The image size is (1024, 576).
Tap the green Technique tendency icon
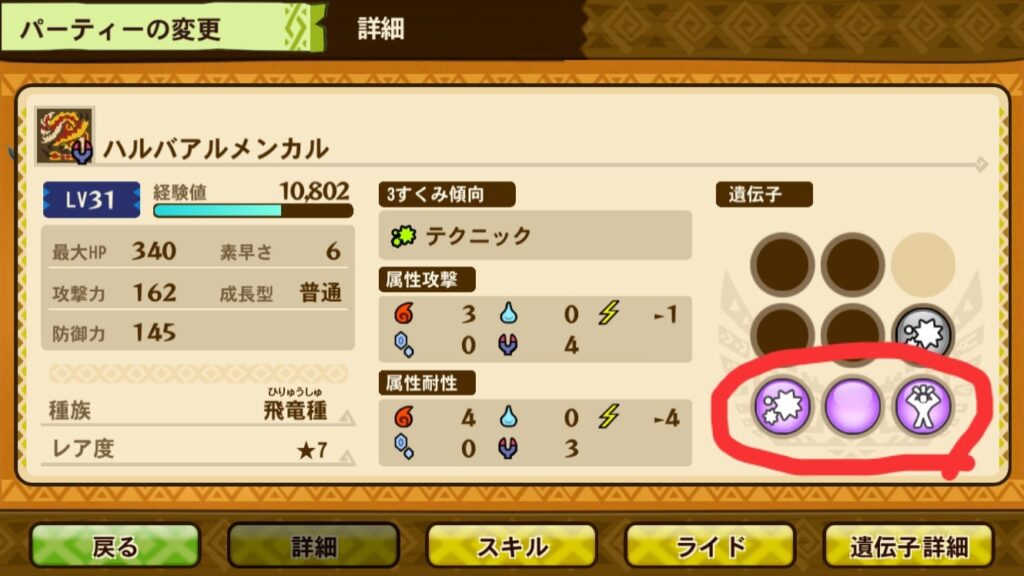403,236
